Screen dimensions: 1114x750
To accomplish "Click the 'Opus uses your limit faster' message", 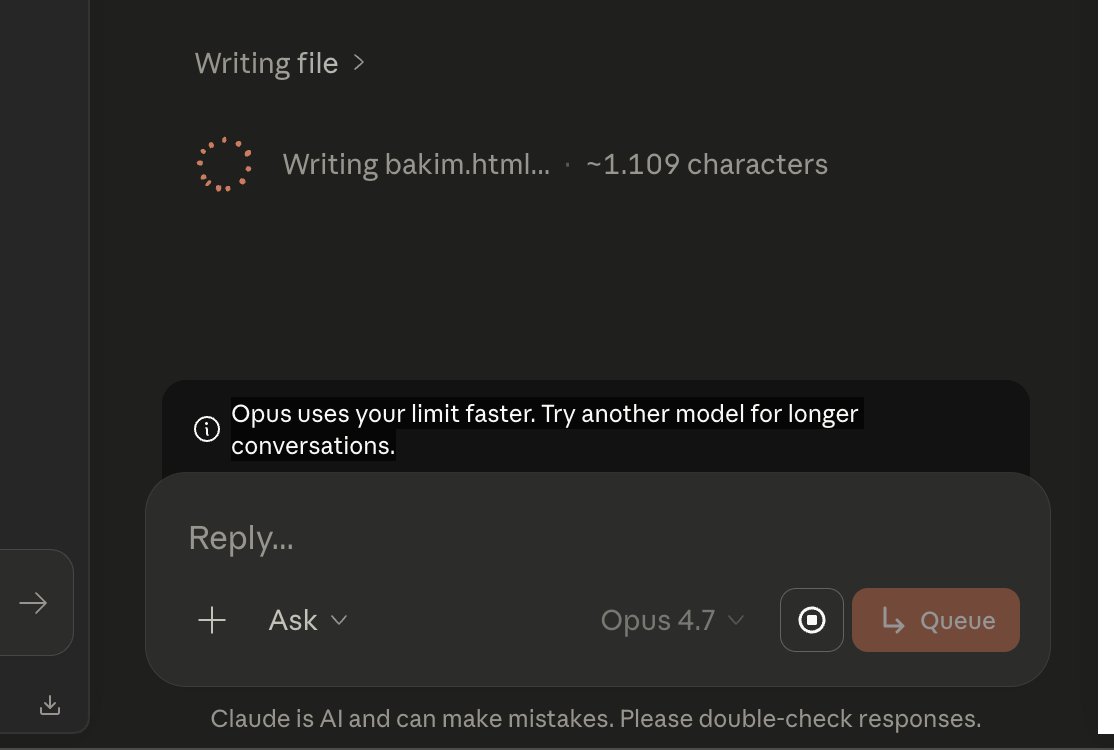I will [546, 429].
